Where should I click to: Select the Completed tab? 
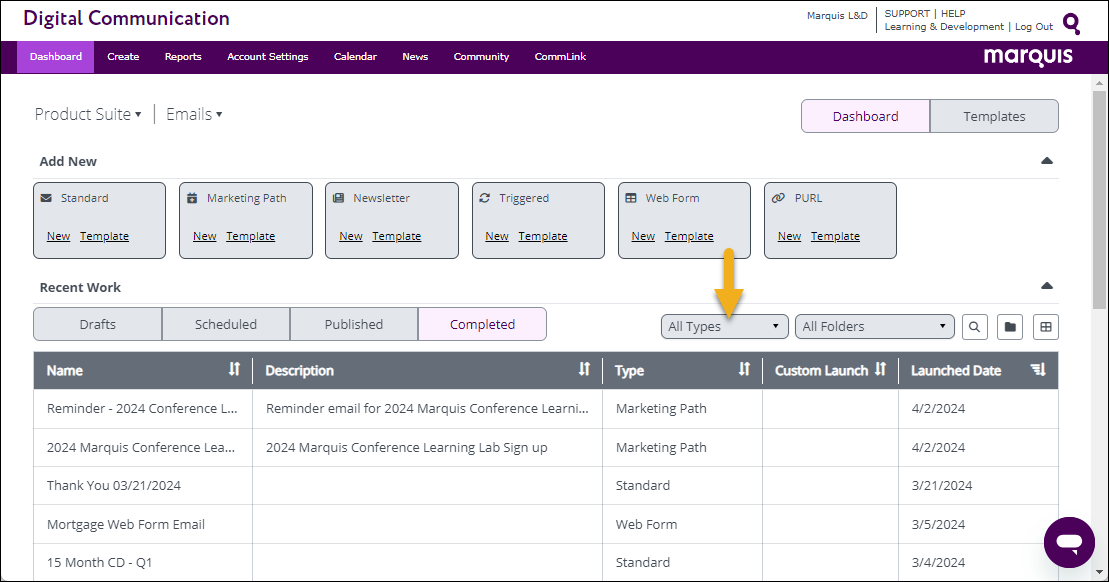[x=482, y=324]
